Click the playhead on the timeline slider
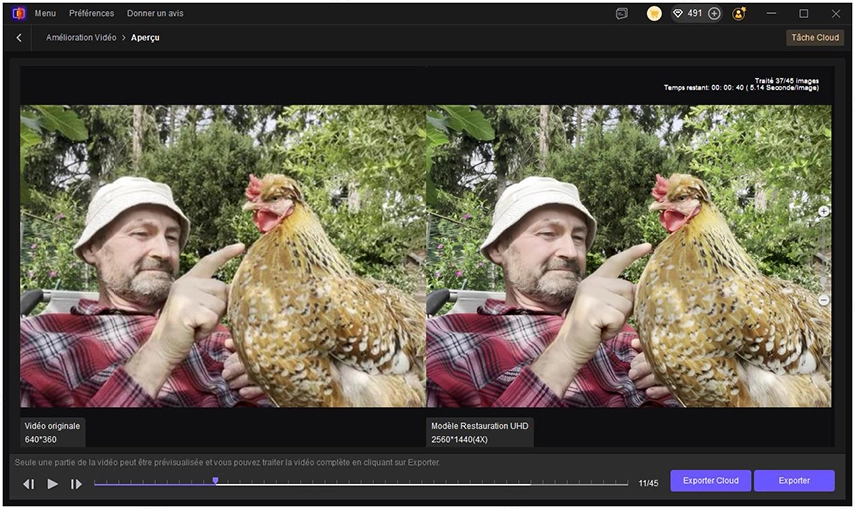The width and height of the screenshot is (855, 509). pos(215,482)
